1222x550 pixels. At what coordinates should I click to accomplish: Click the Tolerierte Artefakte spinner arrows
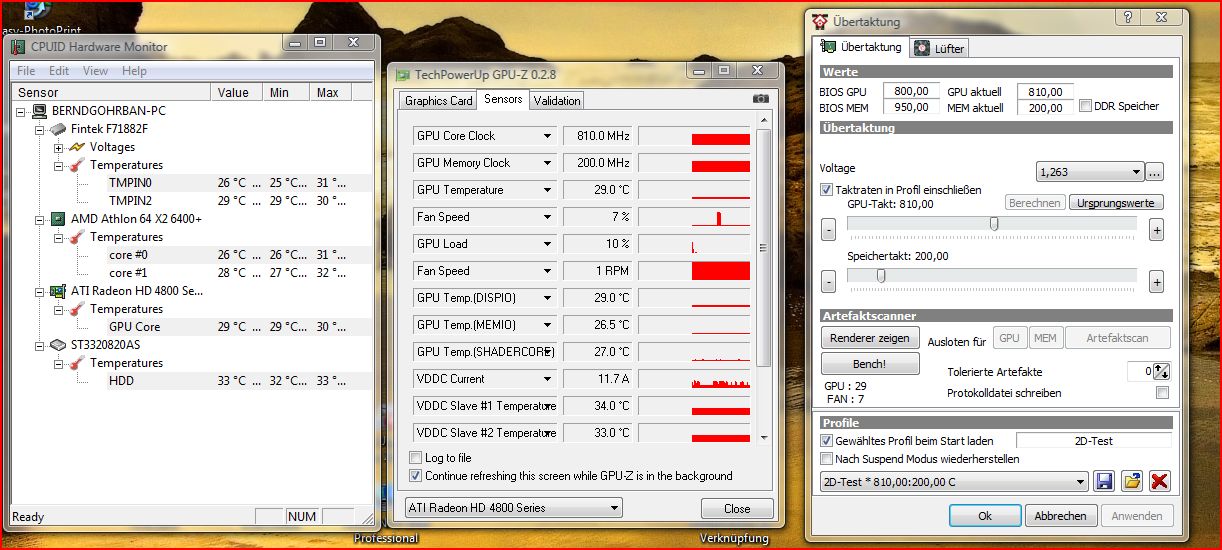tap(1162, 371)
